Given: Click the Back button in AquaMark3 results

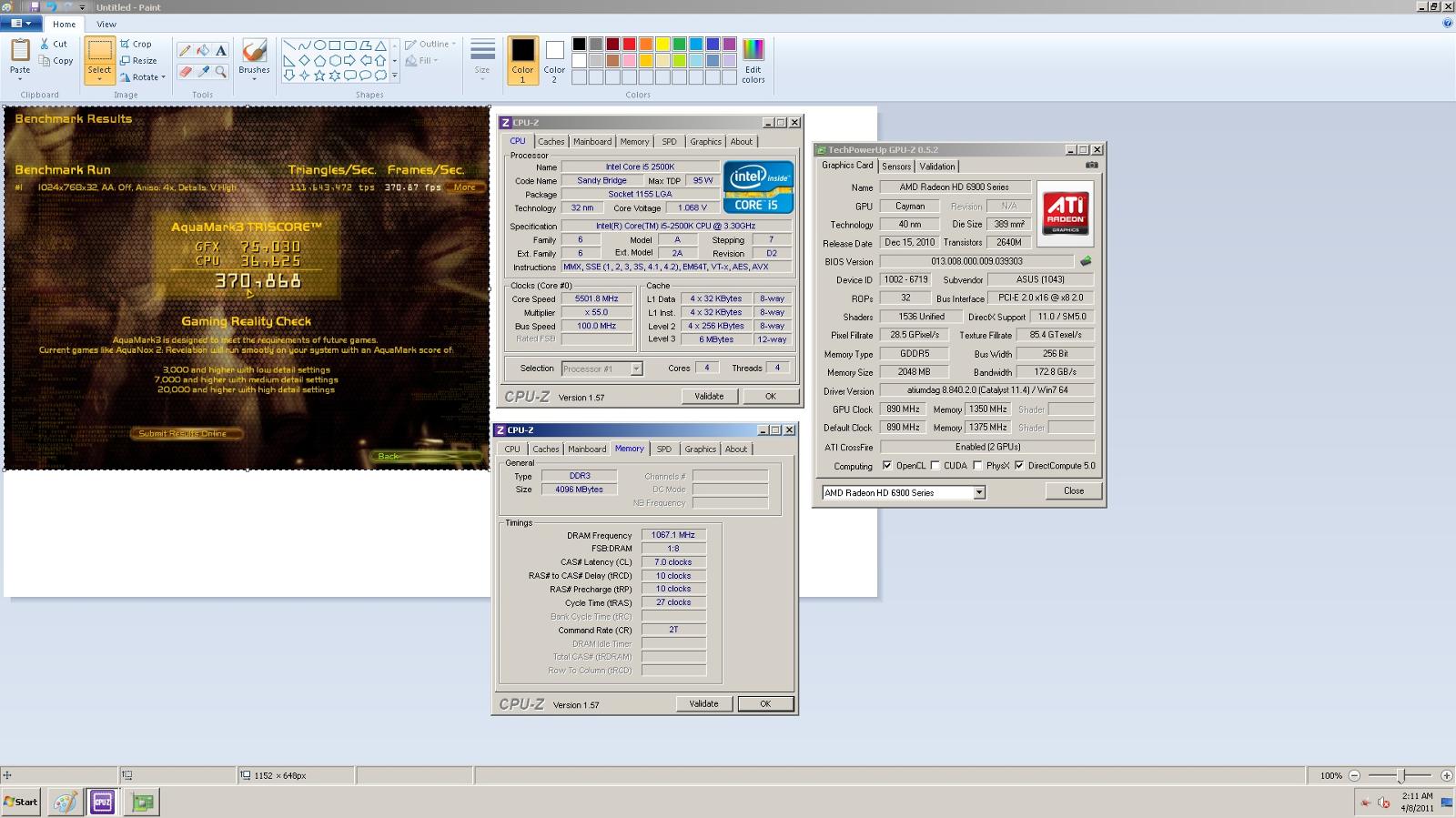Looking at the screenshot, I should click(x=389, y=456).
